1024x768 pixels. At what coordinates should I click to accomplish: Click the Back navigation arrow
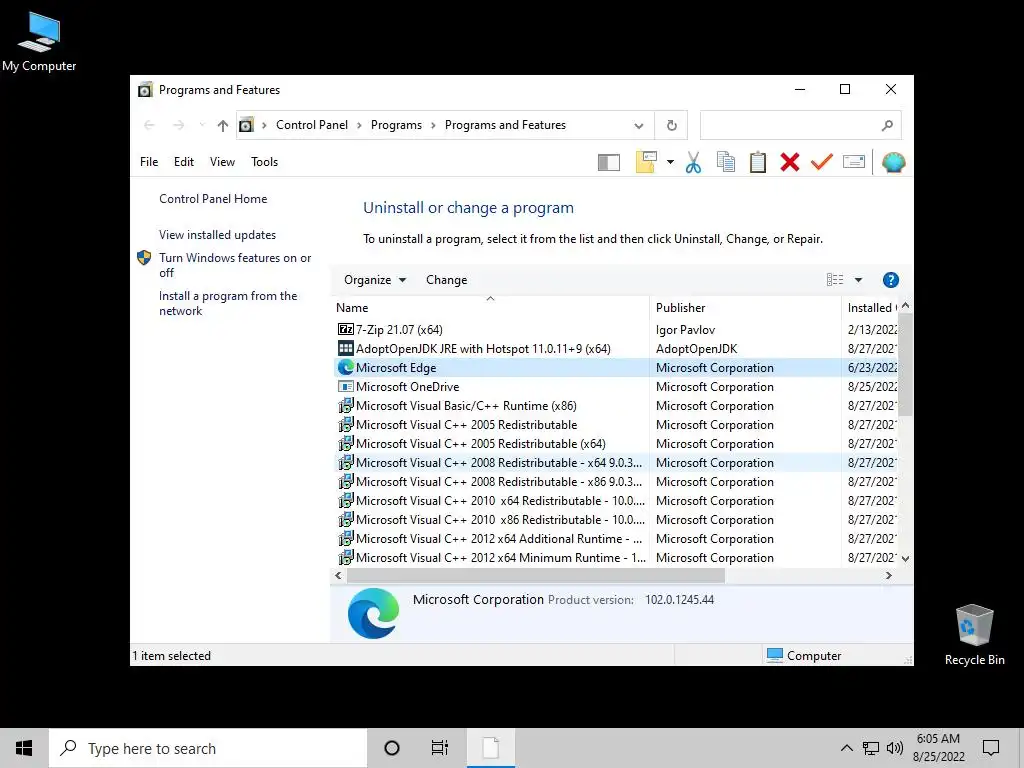click(x=149, y=125)
